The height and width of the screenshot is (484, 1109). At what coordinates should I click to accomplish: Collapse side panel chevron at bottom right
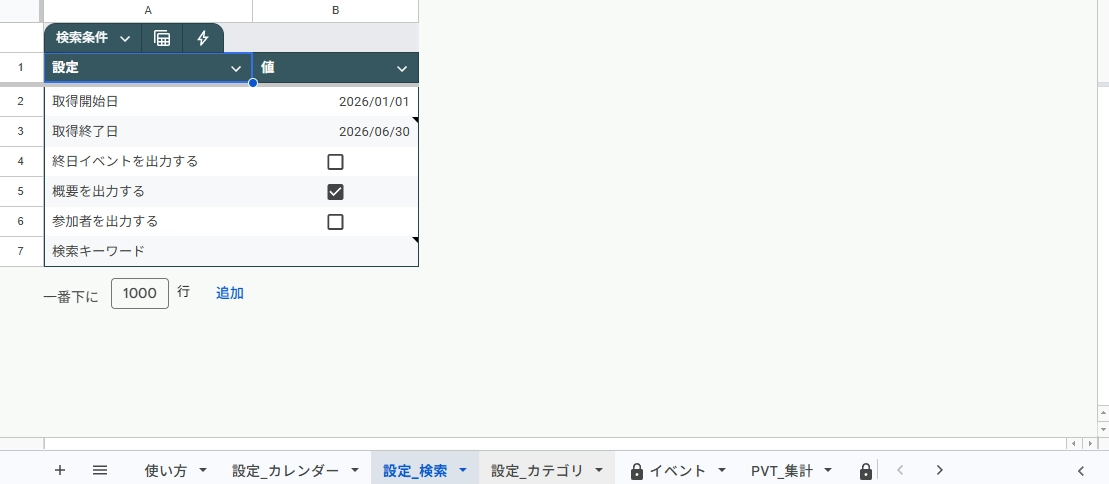(x=1081, y=471)
